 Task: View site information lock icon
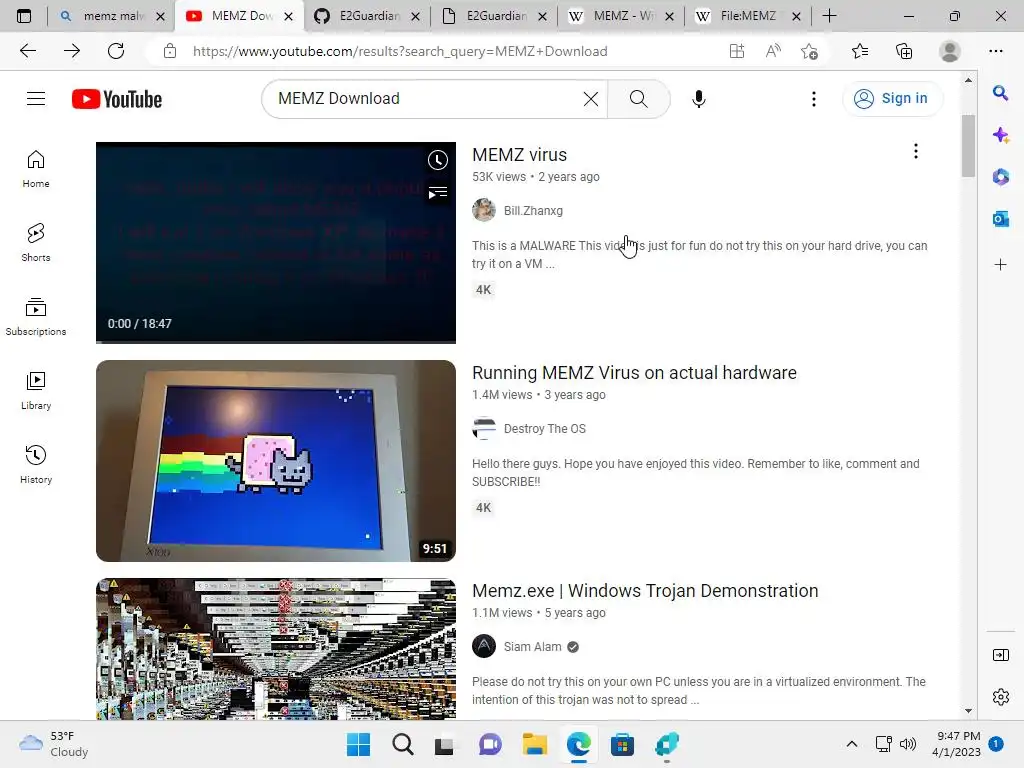(x=170, y=51)
